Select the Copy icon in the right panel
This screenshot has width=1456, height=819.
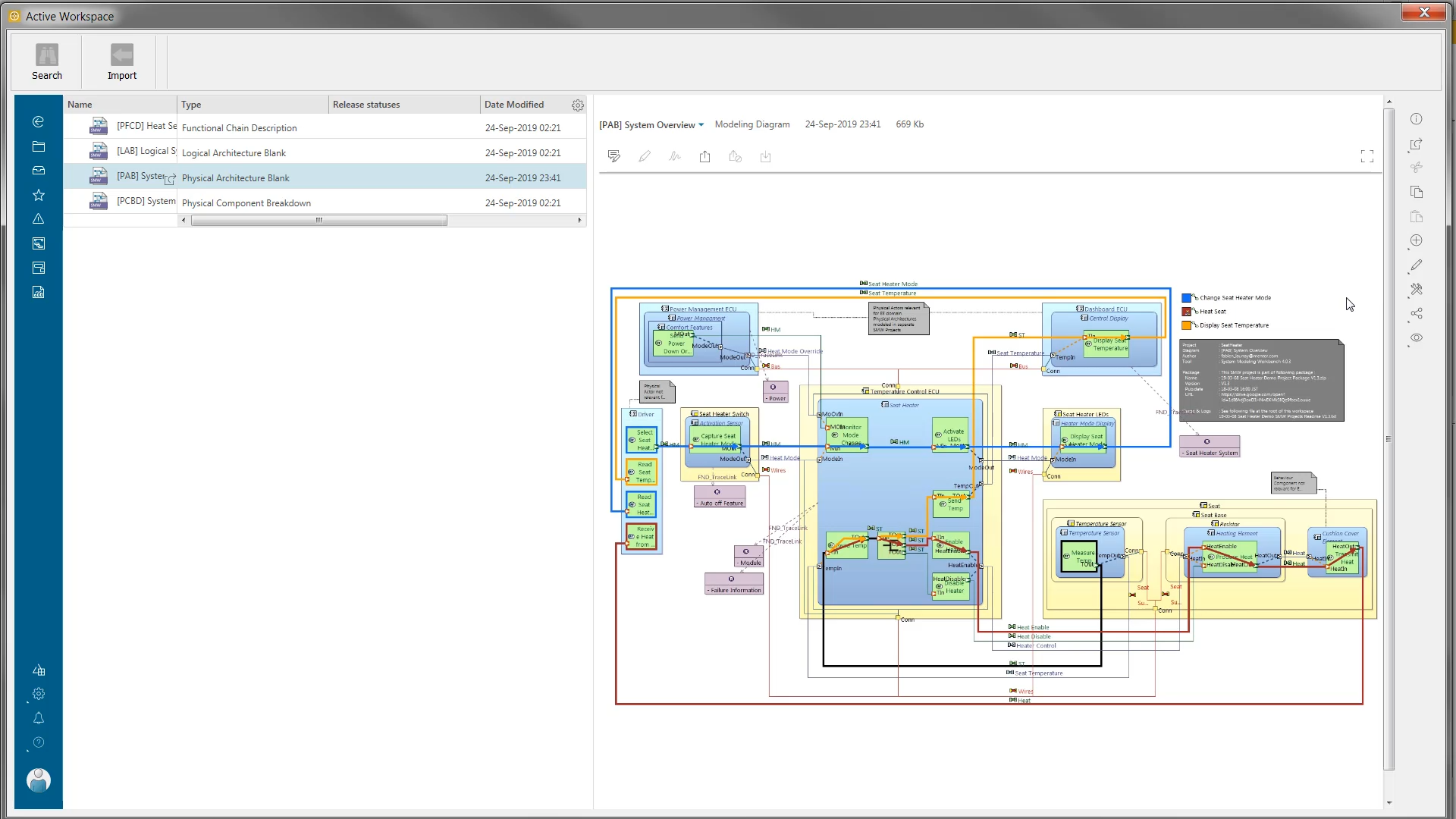coord(1417,192)
